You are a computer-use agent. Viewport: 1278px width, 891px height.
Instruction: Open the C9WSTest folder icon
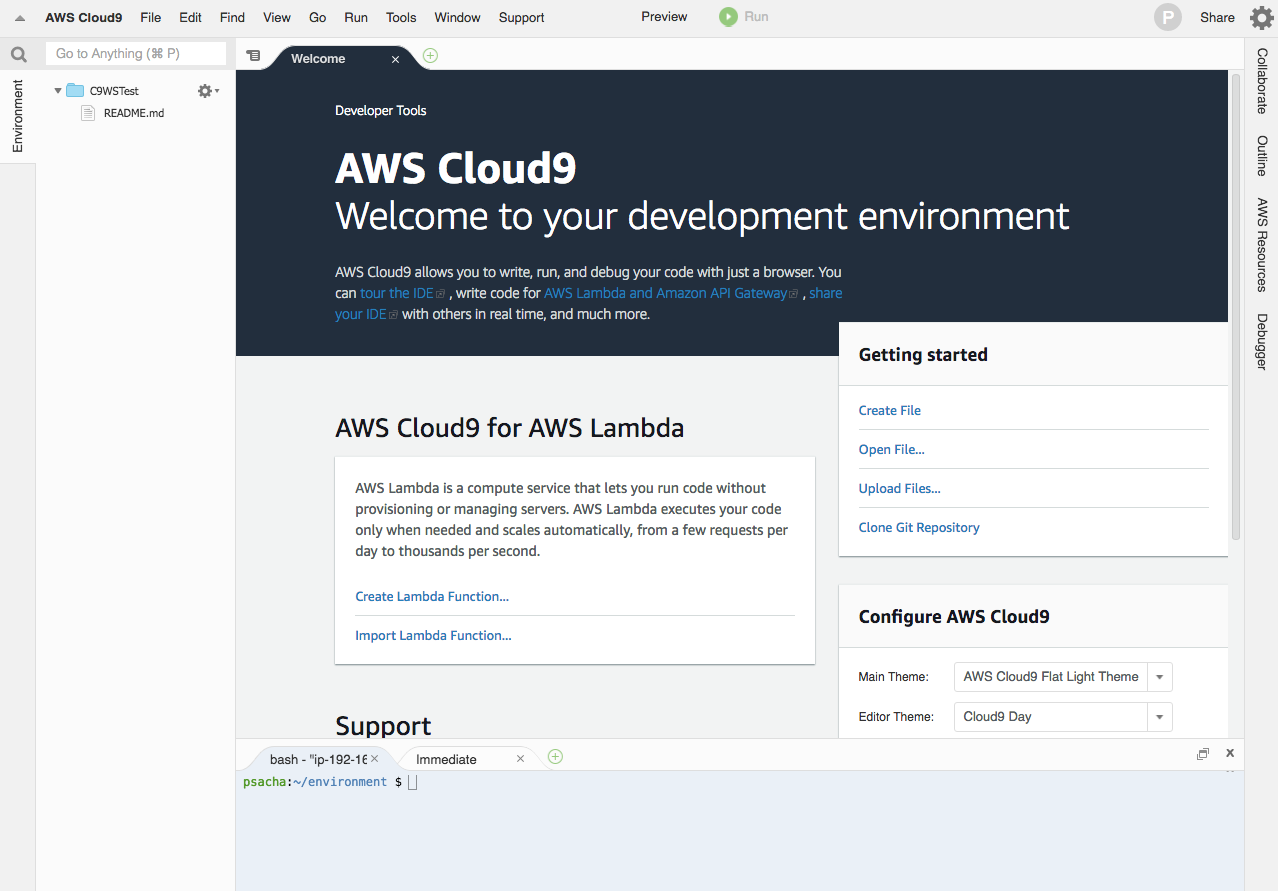point(75,91)
